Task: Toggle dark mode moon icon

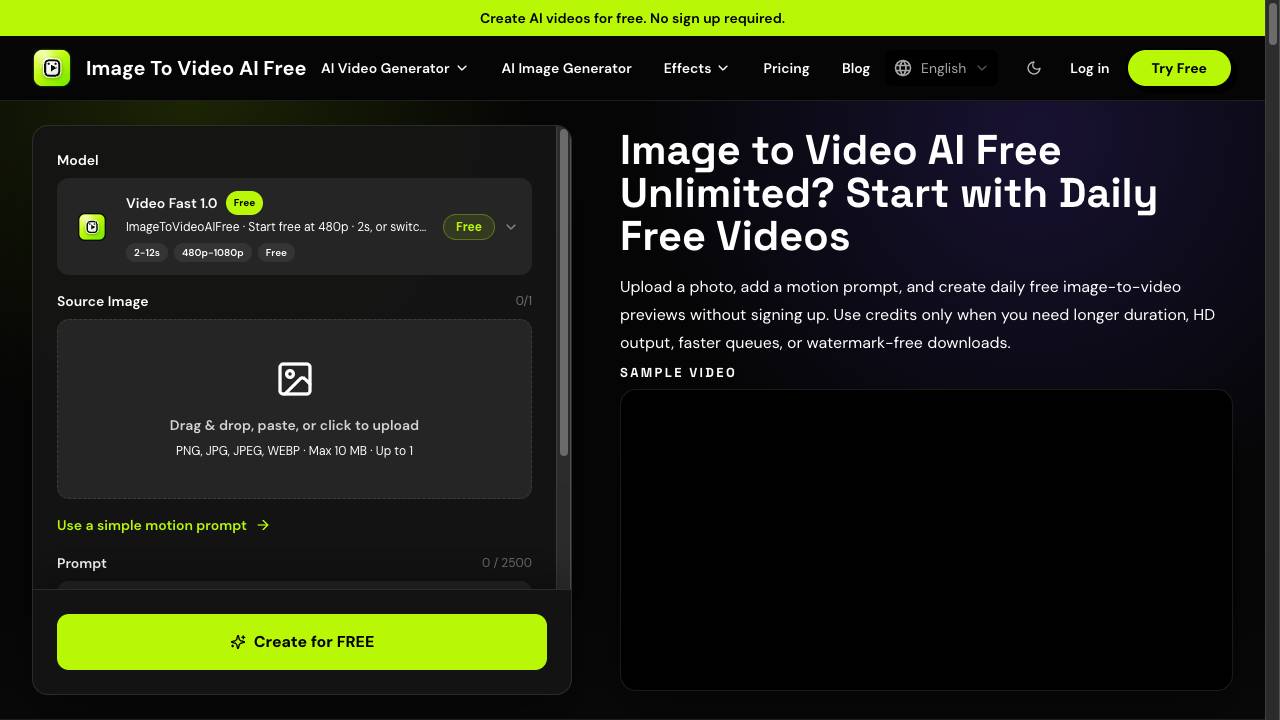Action: (x=1034, y=68)
